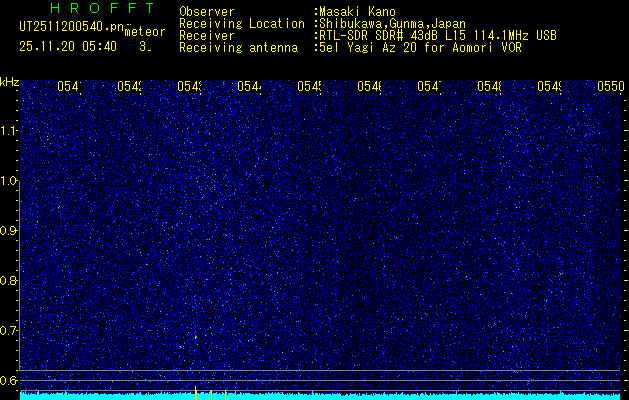Click the word meteor
The height and width of the screenshot is (400, 629).
(x=145, y=32)
